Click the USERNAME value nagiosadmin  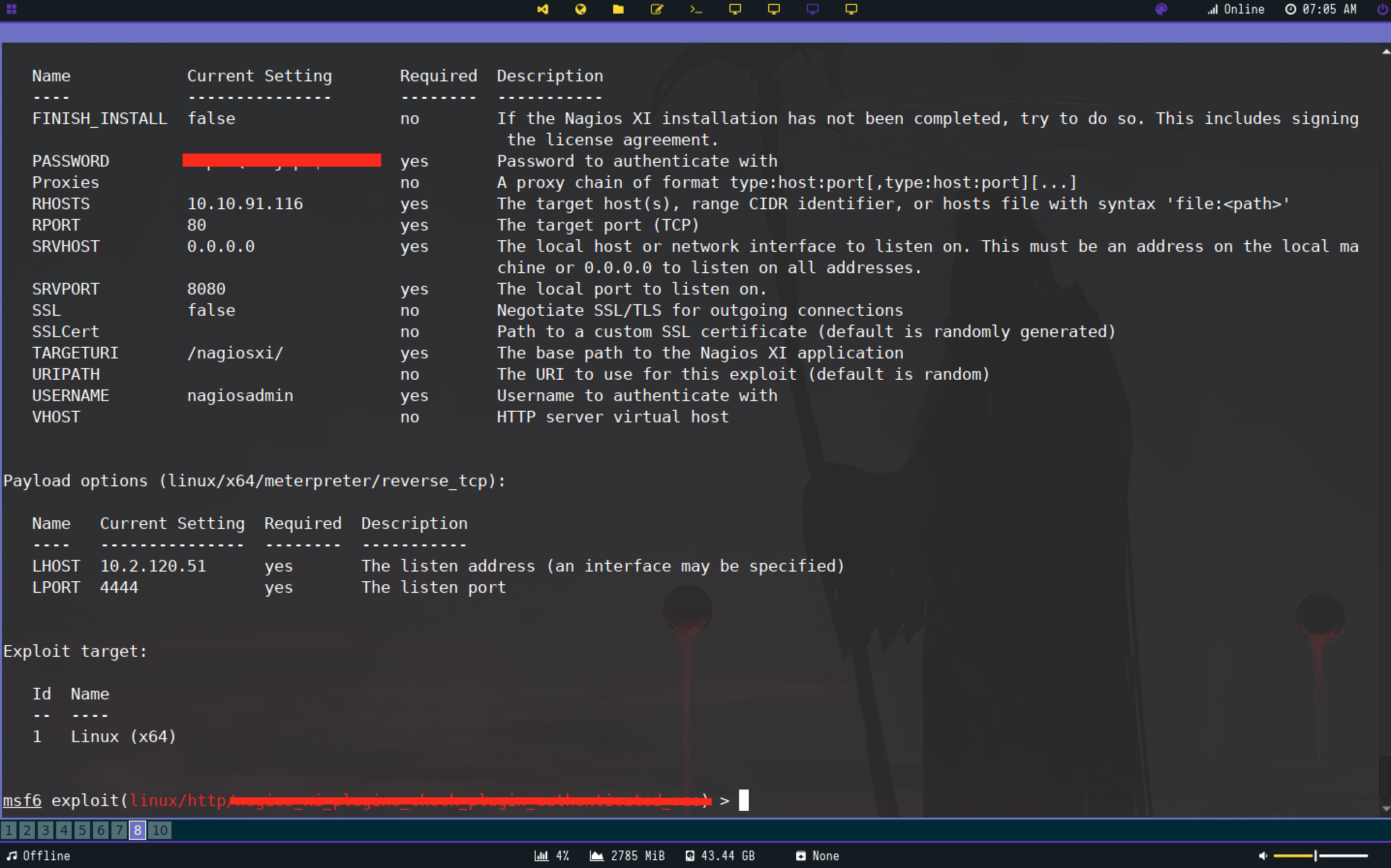click(x=240, y=396)
